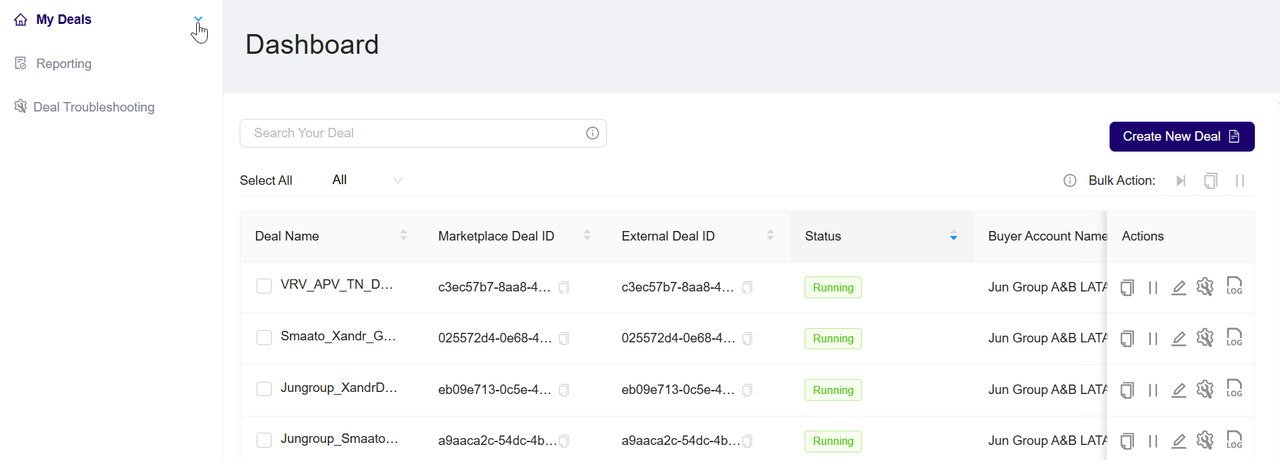
Task: Click the bulk action resume icon
Action: 1181,181
